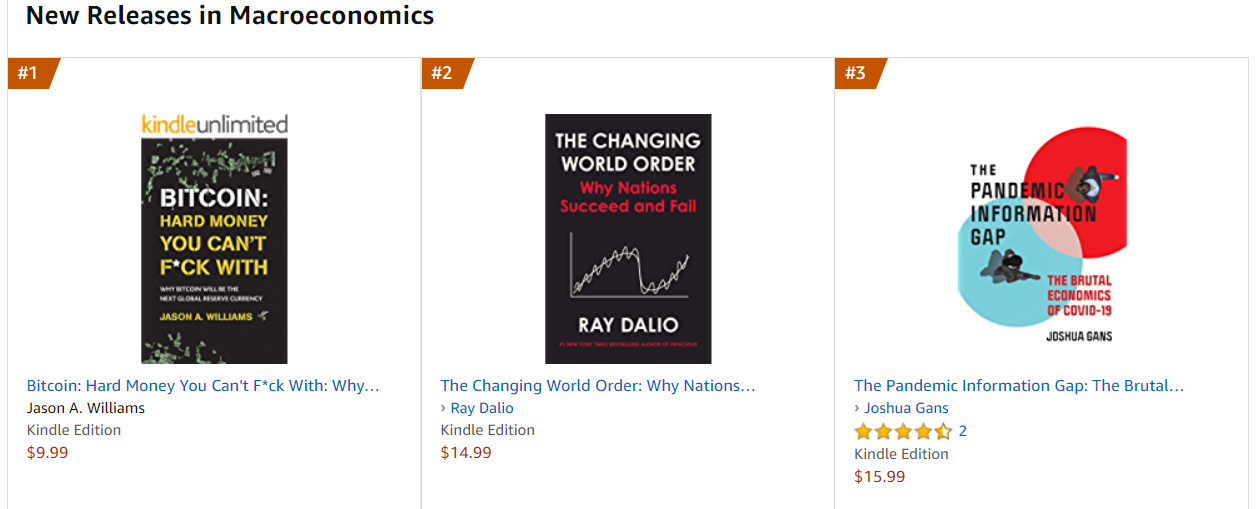Visit the Ray Dalio author page
Screen dimensions: 1256x509
tap(482, 408)
